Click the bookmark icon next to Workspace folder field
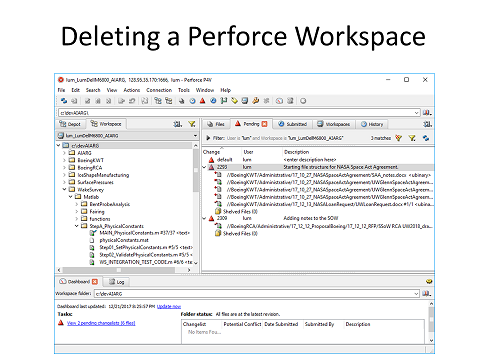Screen dimensions: 480x360 click(427, 294)
